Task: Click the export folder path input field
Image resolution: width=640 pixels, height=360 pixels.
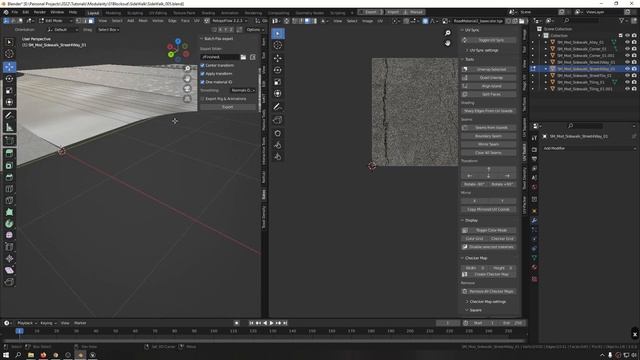Action: [220, 57]
